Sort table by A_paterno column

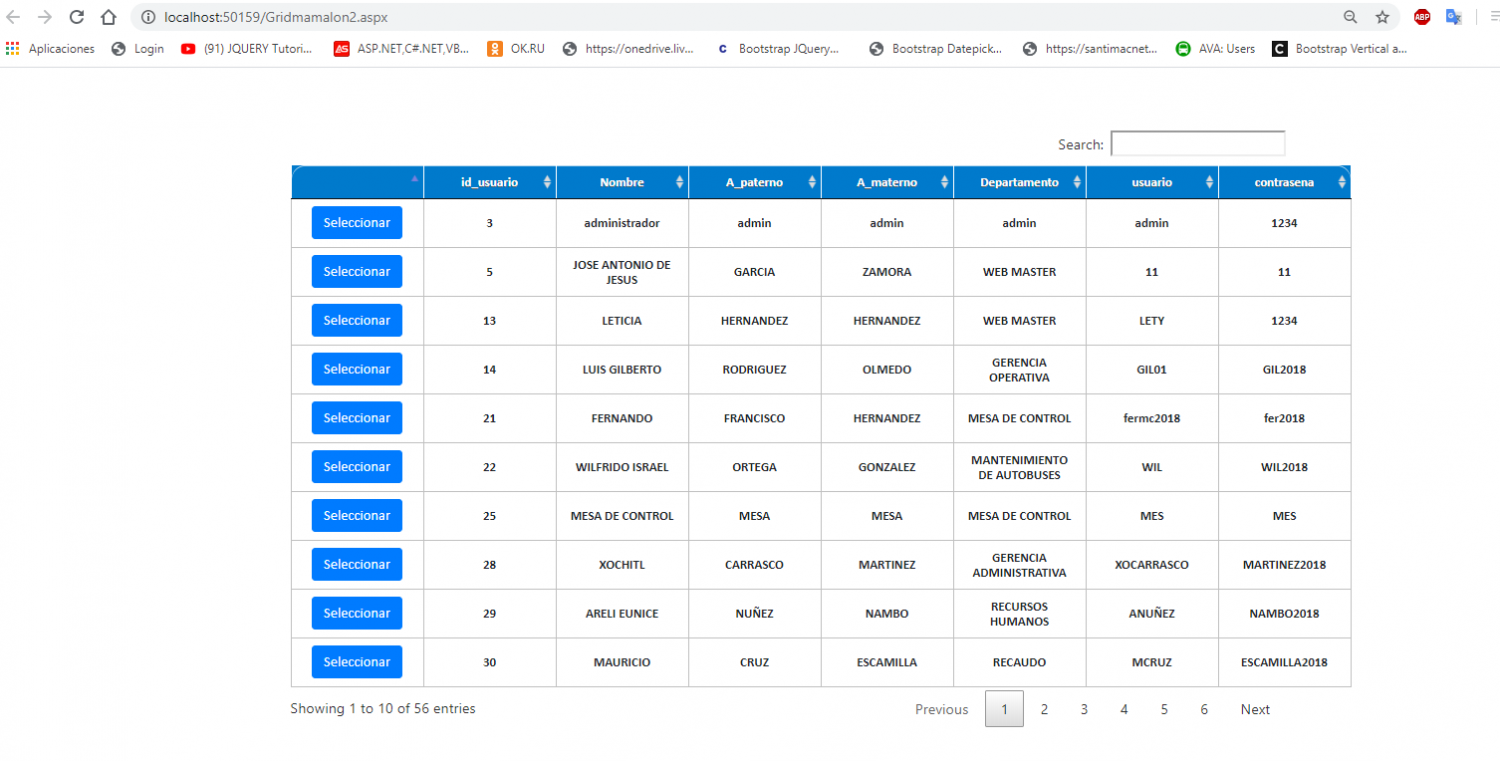[755, 182]
